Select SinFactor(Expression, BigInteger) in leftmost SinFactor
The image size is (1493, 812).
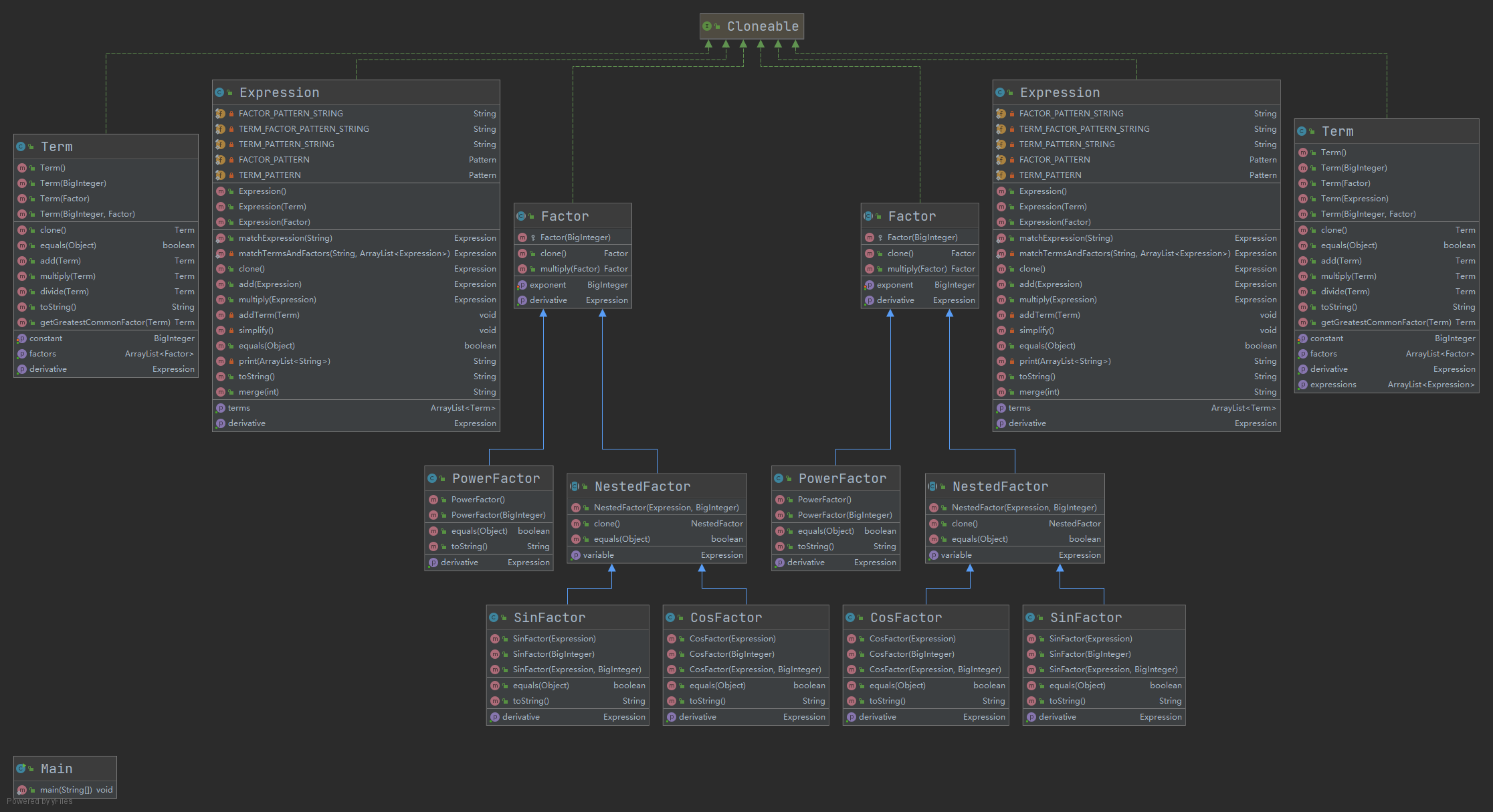click(568, 670)
